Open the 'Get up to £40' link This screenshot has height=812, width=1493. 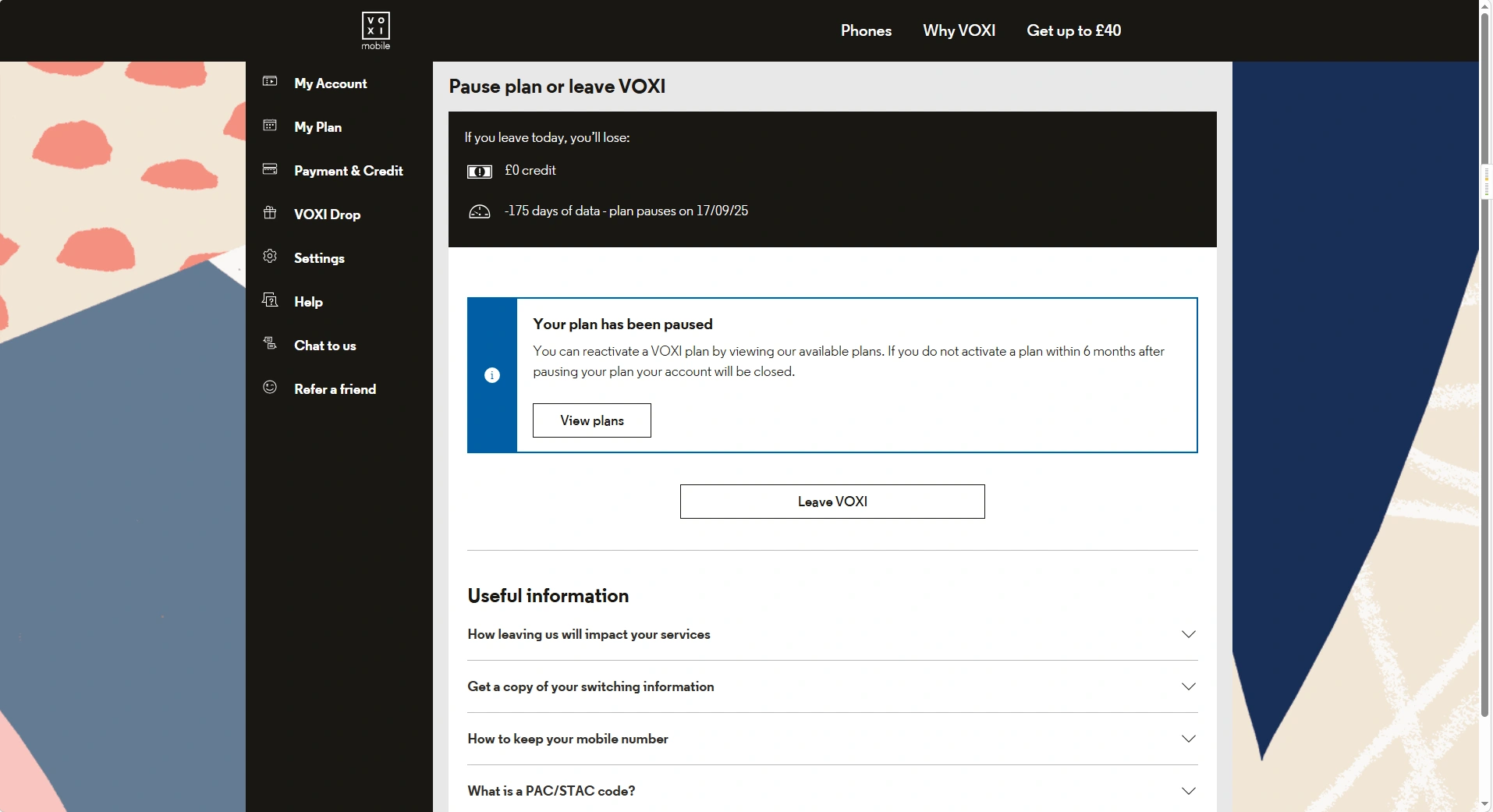1073,30
